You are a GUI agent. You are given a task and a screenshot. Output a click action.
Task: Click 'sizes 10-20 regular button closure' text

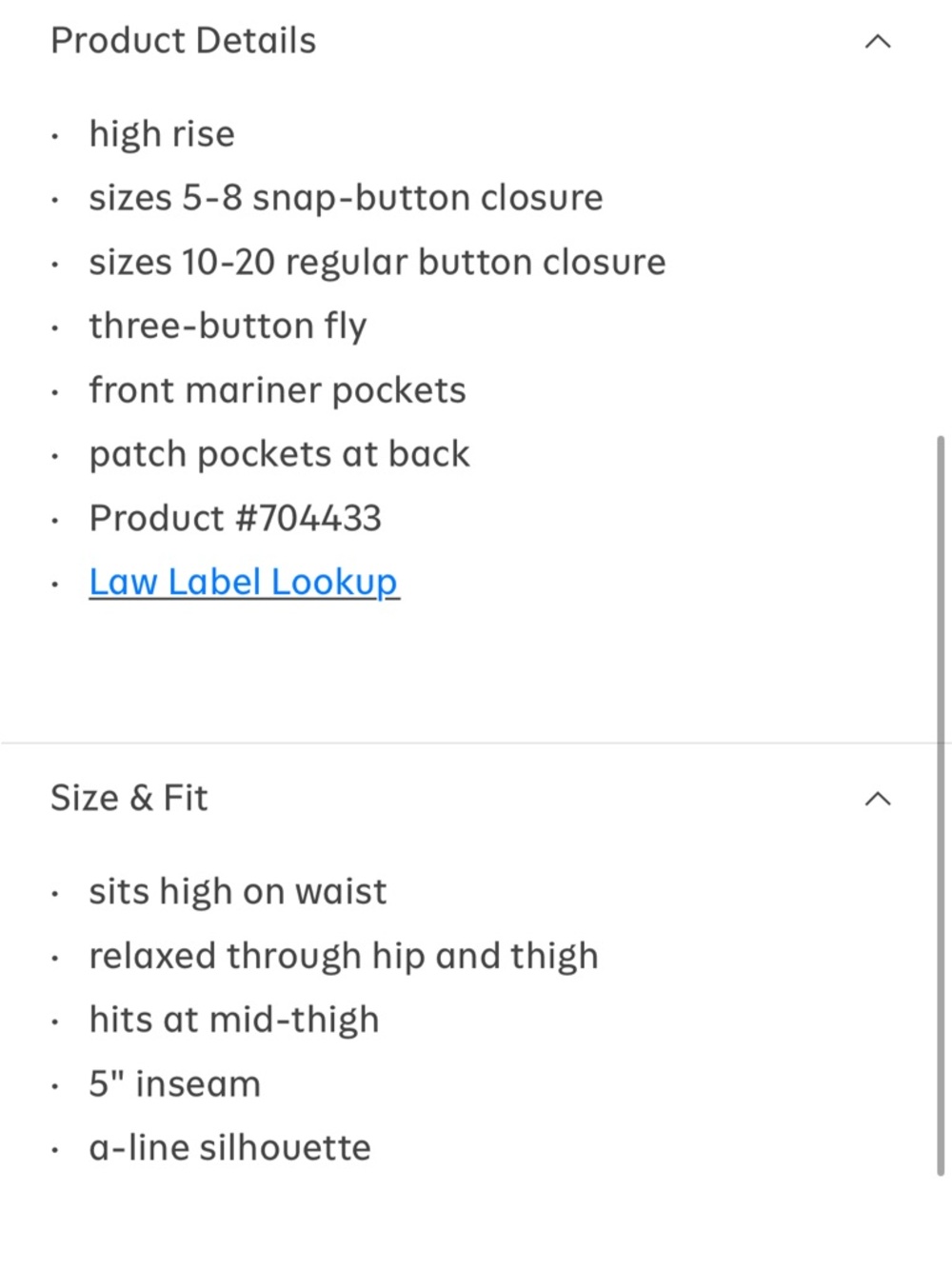[377, 262]
